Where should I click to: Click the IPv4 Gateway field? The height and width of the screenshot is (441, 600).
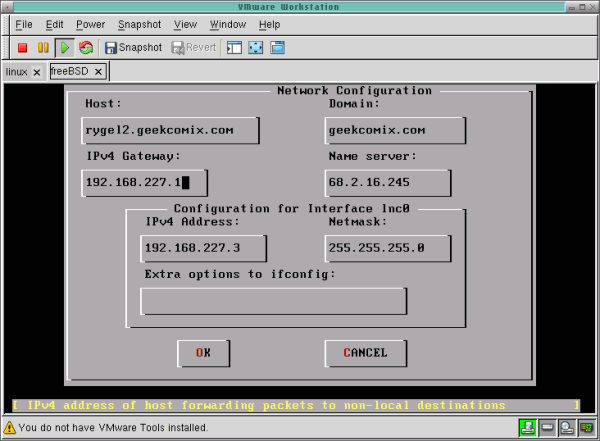(145, 183)
